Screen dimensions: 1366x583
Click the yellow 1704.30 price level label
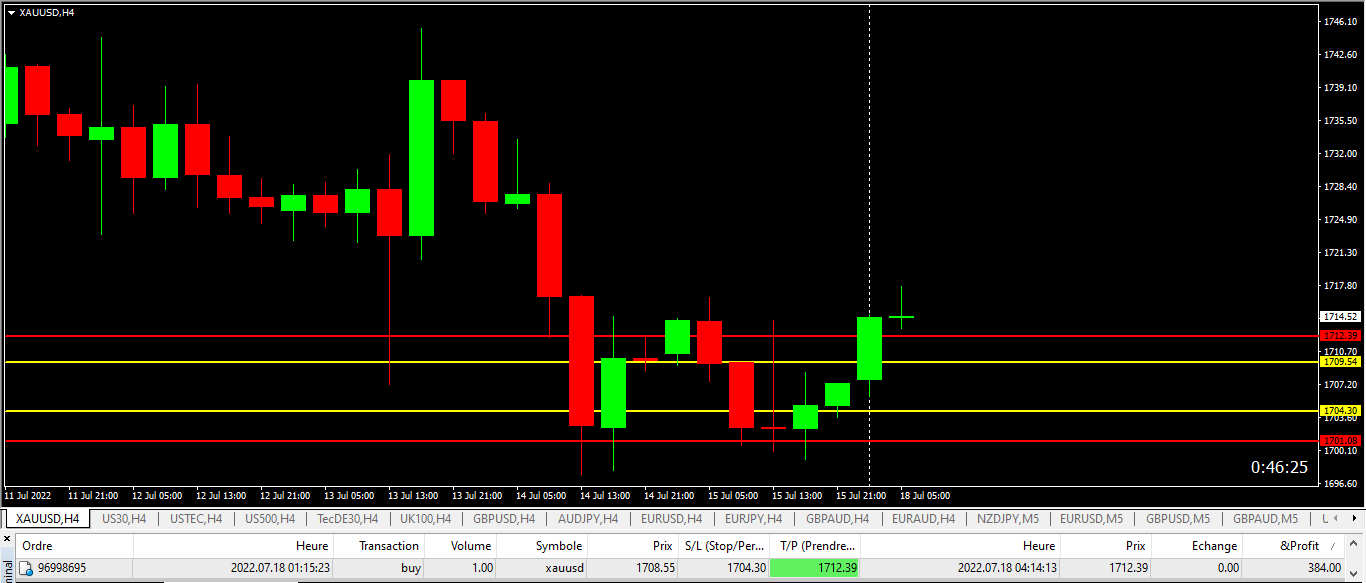tap(1339, 411)
